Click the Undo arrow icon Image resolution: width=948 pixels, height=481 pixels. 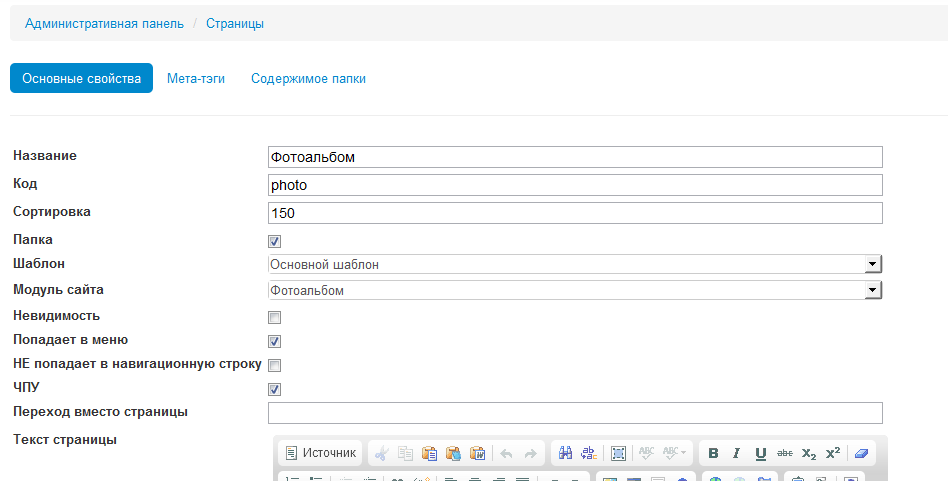pyautogui.click(x=507, y=453)
